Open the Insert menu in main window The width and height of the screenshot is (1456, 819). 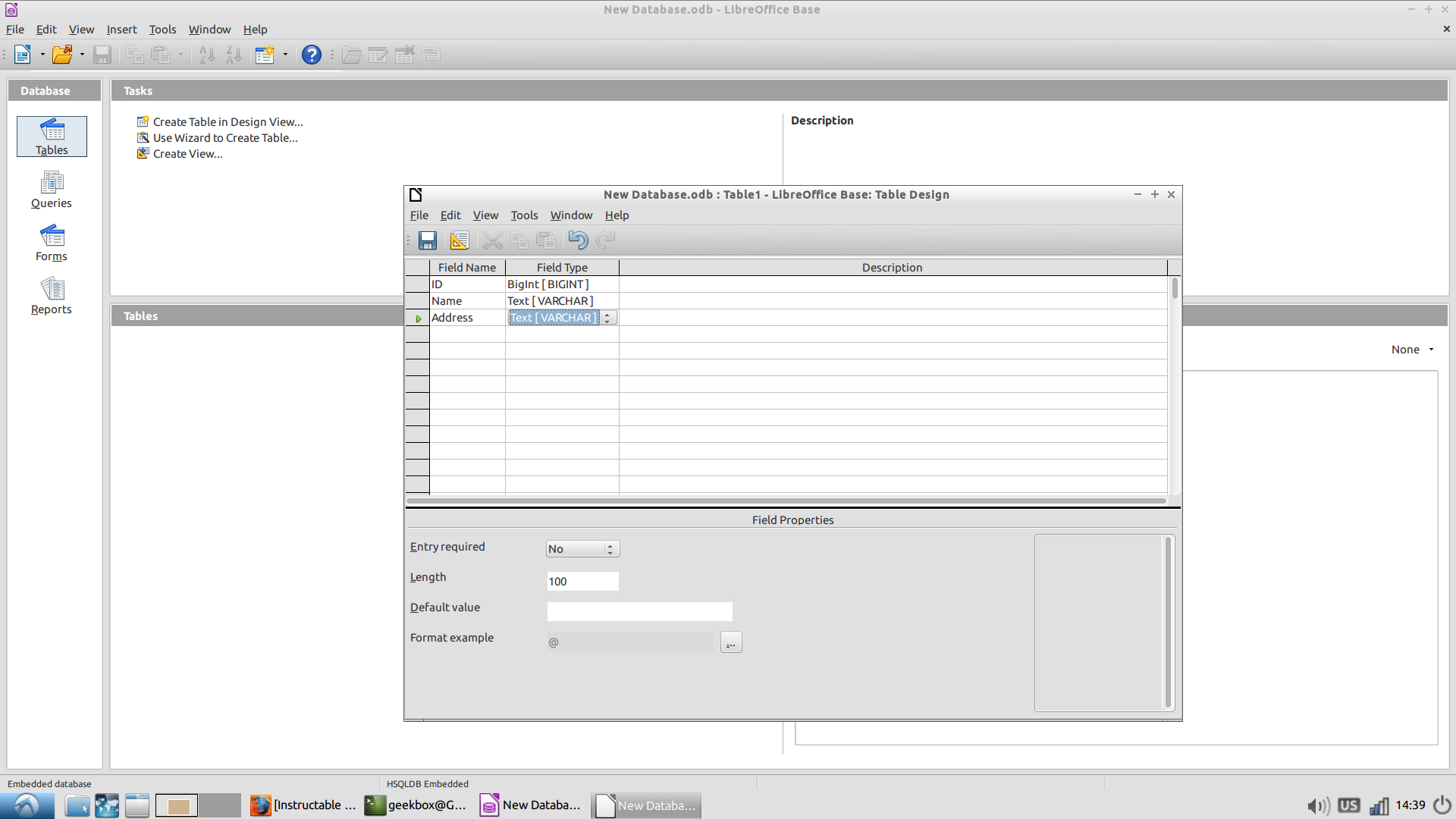click(x=121, y=30)
